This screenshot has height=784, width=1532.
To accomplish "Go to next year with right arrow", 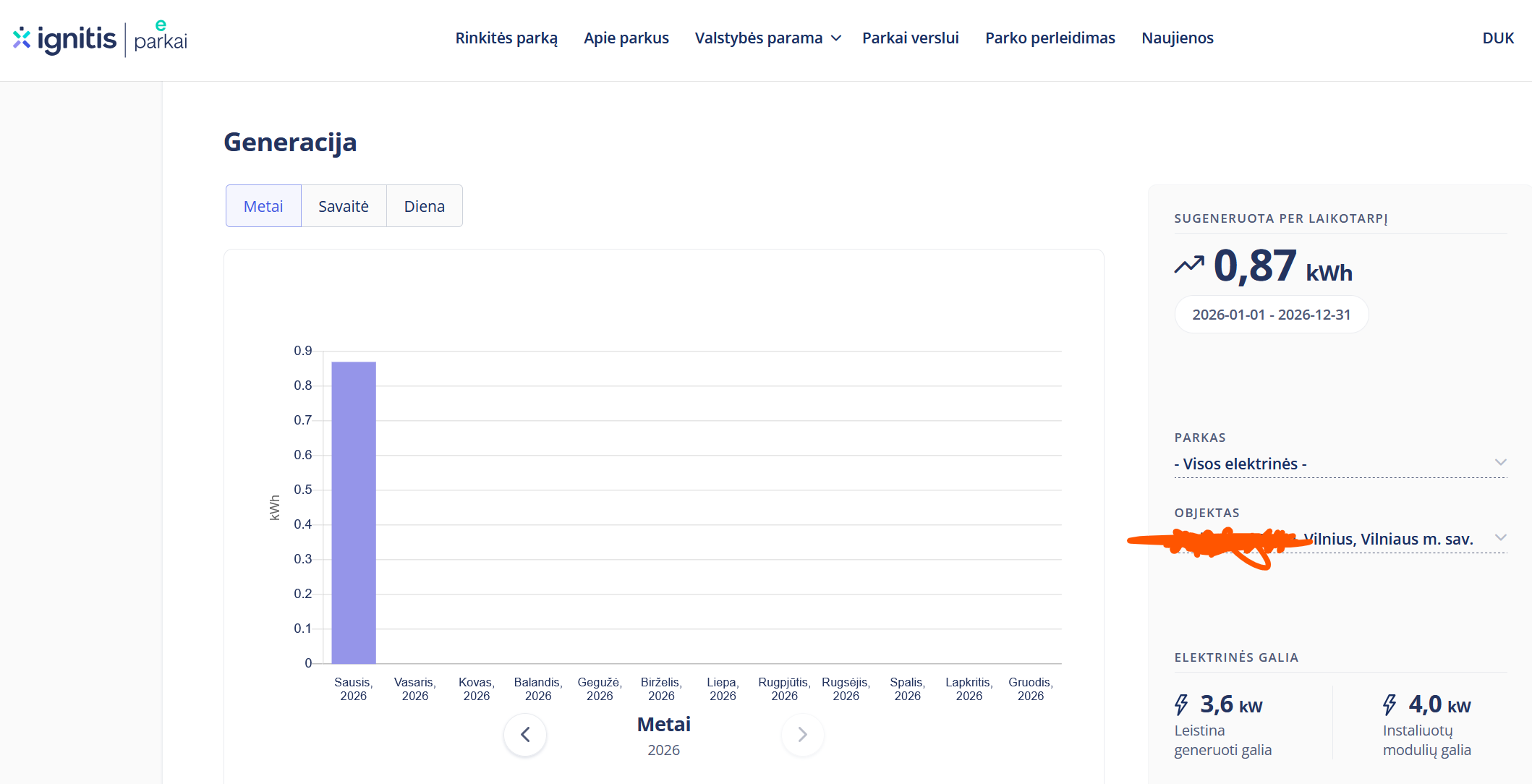I will (x=802, y=735).
